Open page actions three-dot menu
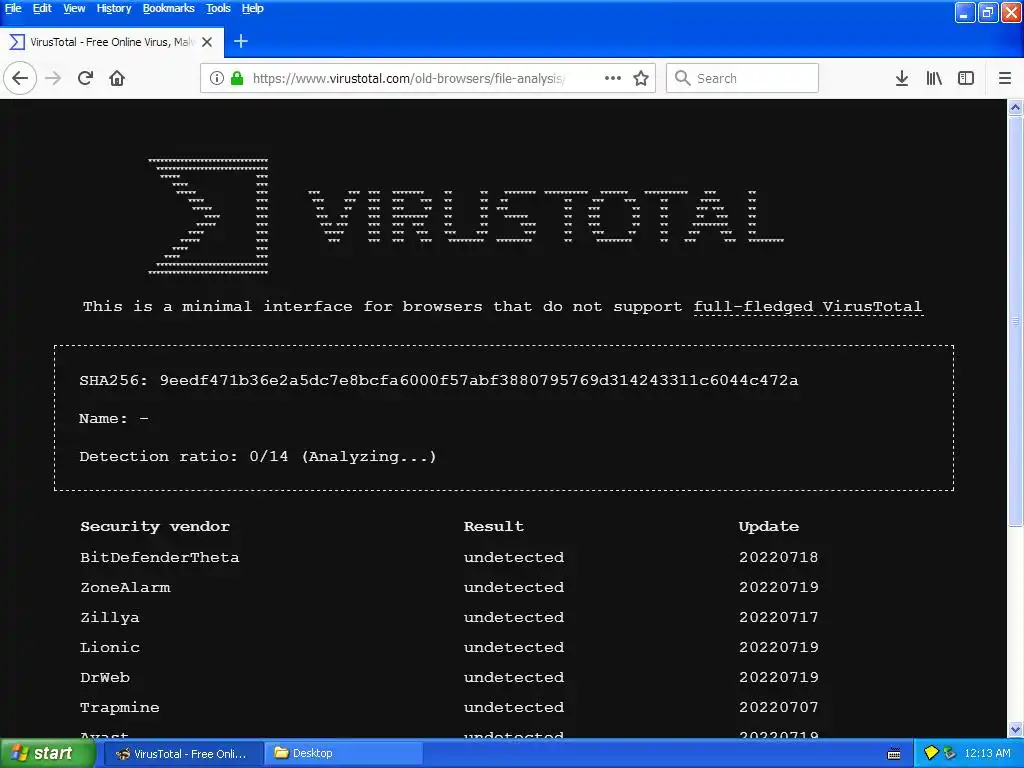The width and height of the screenshot is (1024, 768). pos(613,78)
